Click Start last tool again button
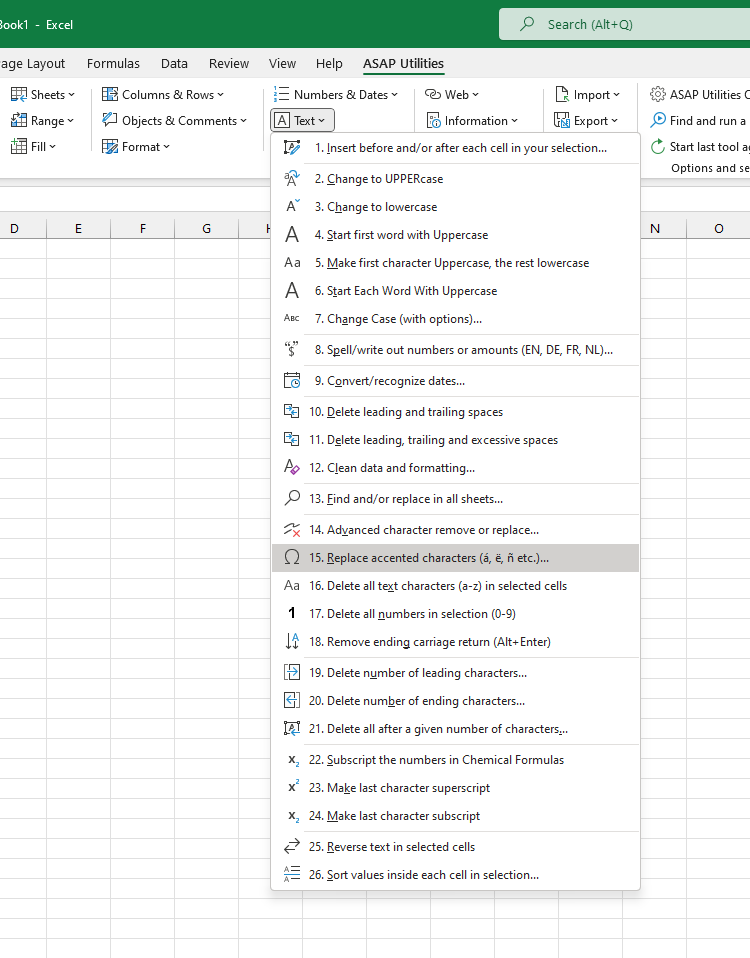 coord(699,147)
